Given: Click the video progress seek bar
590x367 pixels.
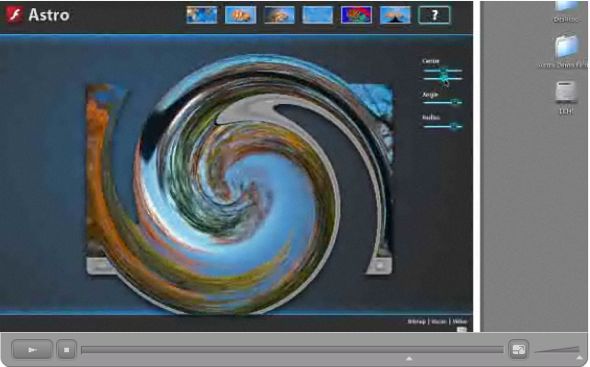Looking at the screenshot, I should click(x=292, y=350).
